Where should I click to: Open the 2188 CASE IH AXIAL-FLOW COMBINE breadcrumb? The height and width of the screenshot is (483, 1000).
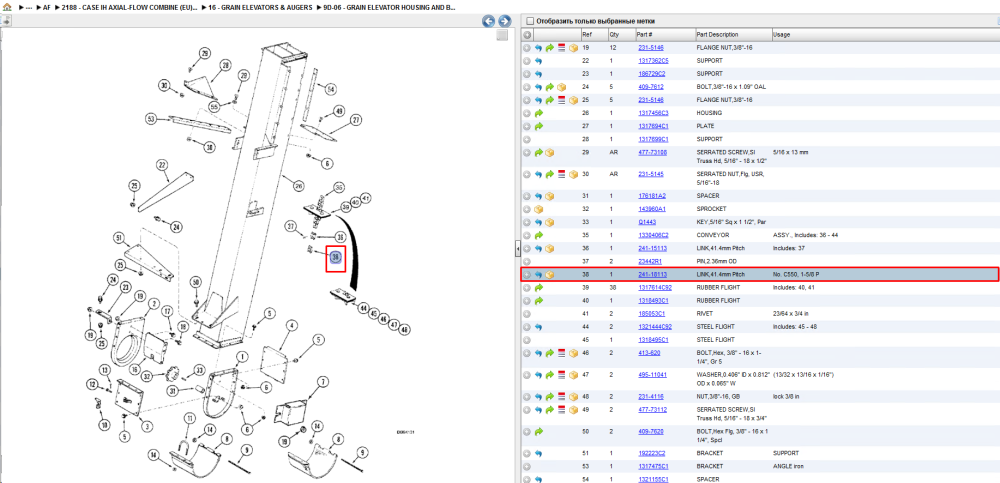tap(129, 8)
